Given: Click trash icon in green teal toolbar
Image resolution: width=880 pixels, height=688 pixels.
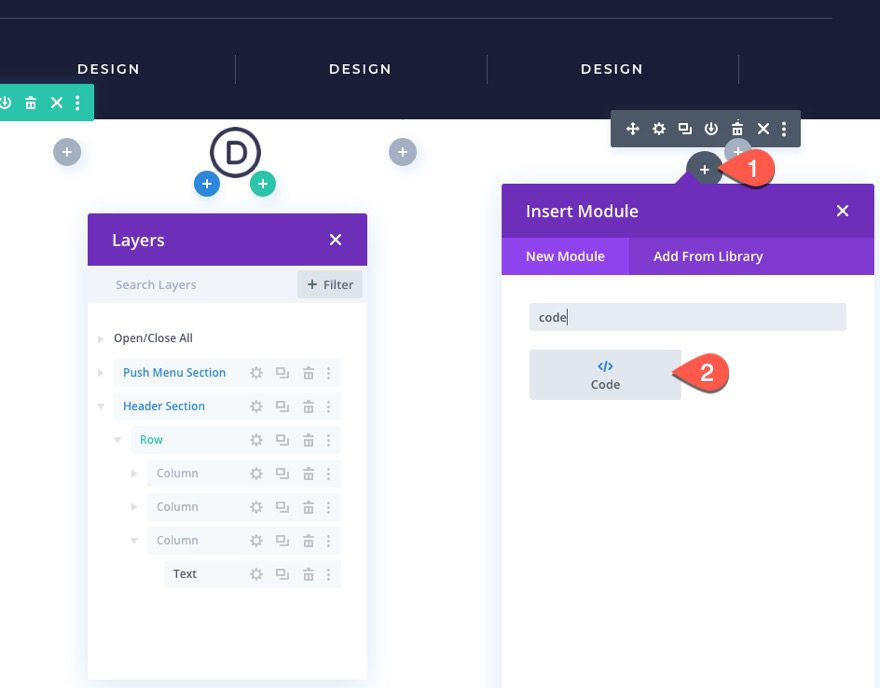Looking at the screenshot, I should 31,102.
